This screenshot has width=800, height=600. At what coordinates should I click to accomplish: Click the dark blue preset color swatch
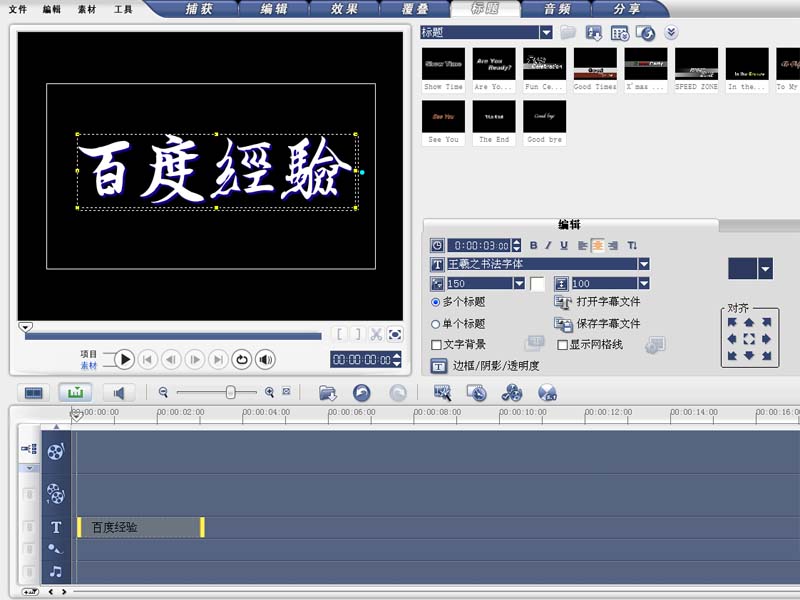tap(742, 268)
